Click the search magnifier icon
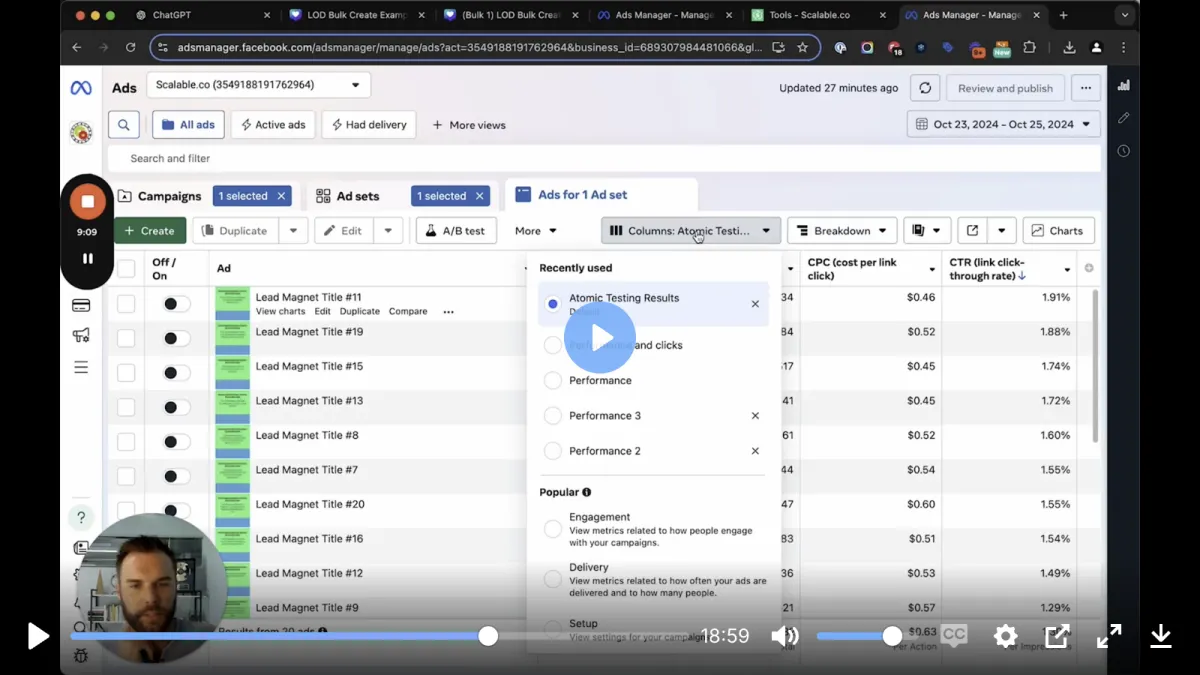The image size is (1200, 675). (x=123, y=125)
